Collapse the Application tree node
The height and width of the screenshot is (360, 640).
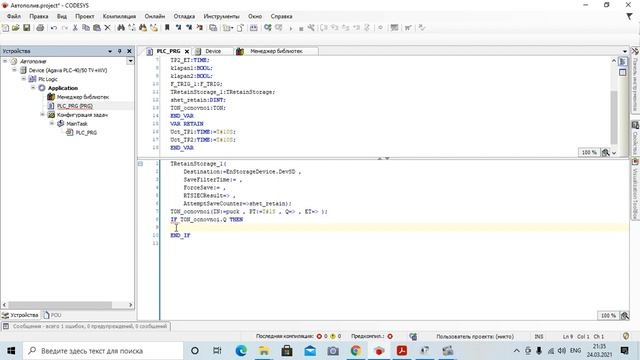tap(33, 88)
